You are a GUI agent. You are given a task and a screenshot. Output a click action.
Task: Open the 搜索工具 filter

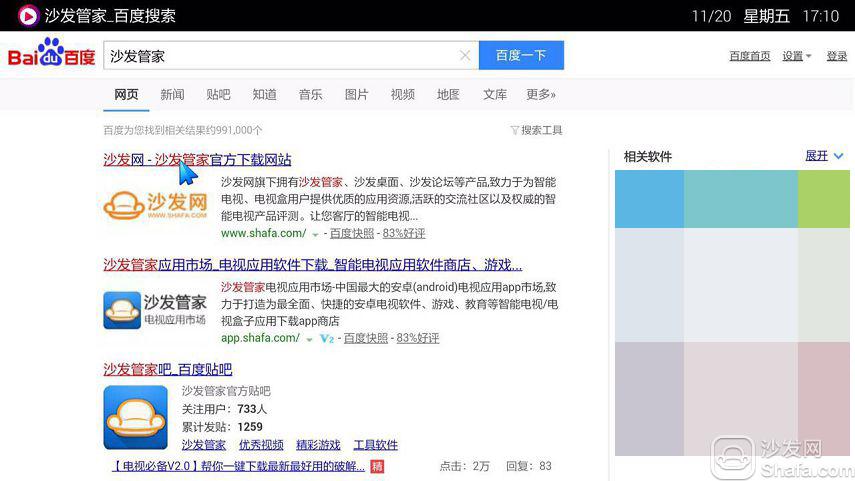tap(537, 130)
